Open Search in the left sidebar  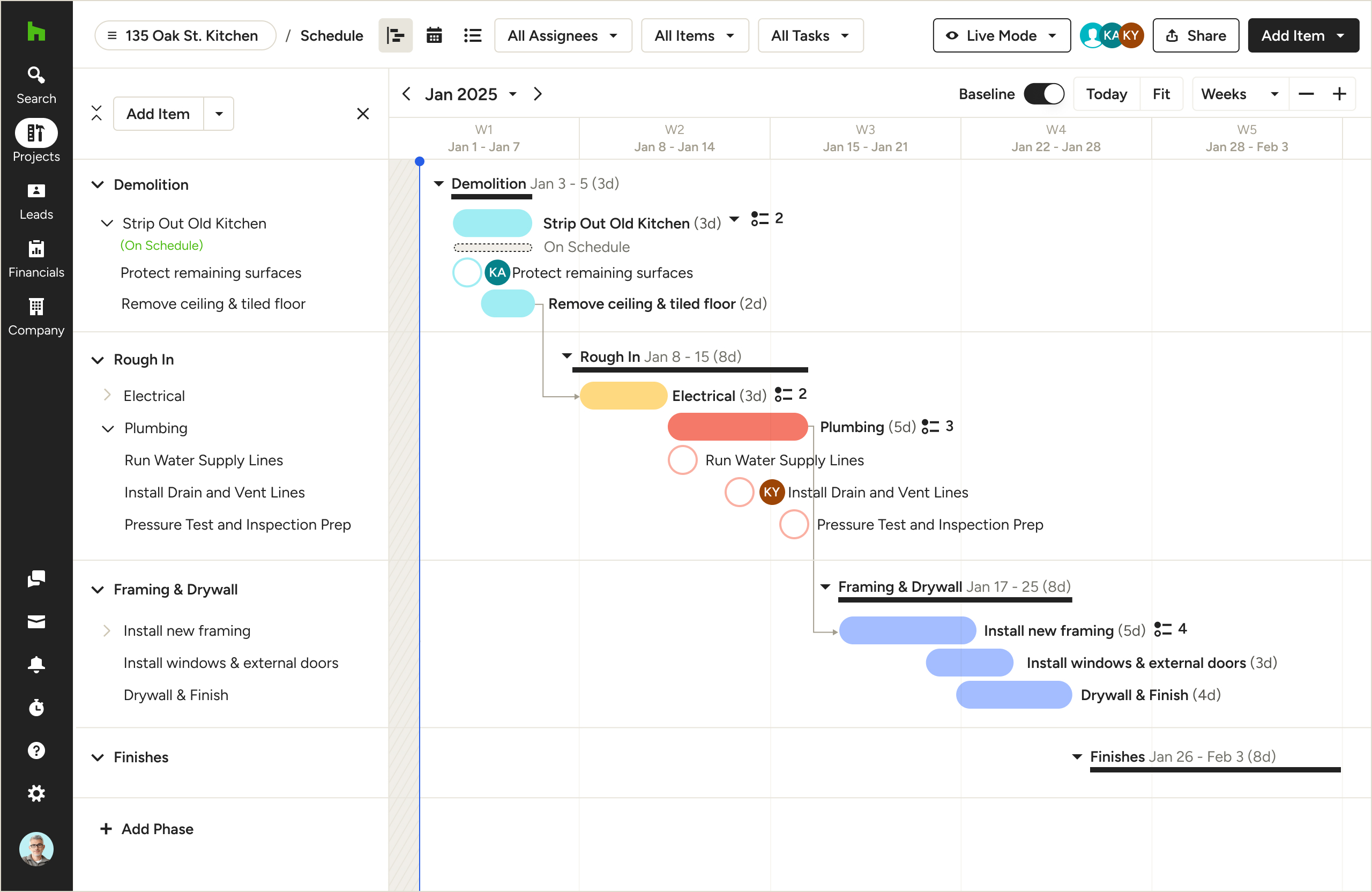[x=36, y=85]
